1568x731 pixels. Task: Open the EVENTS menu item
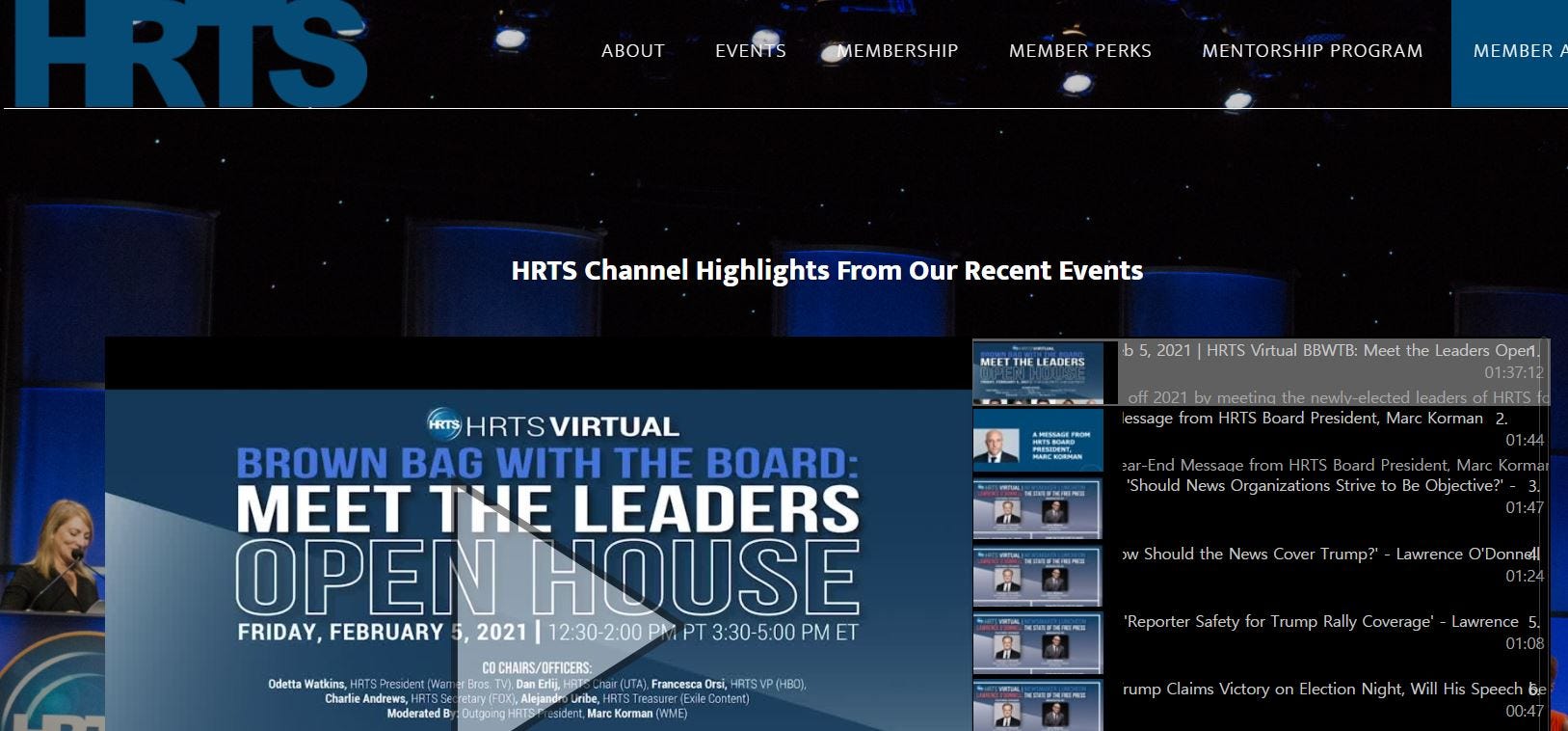click(751, 51)
